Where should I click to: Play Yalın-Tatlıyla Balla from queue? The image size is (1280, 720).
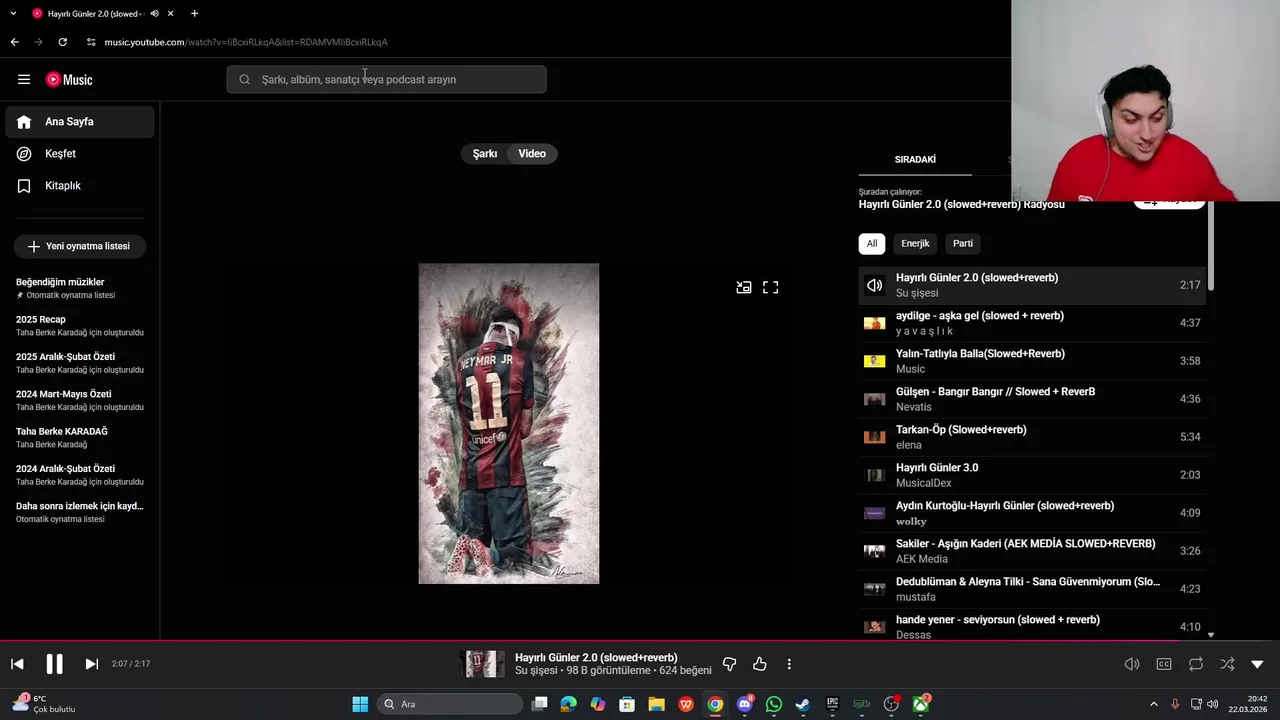1032,361
